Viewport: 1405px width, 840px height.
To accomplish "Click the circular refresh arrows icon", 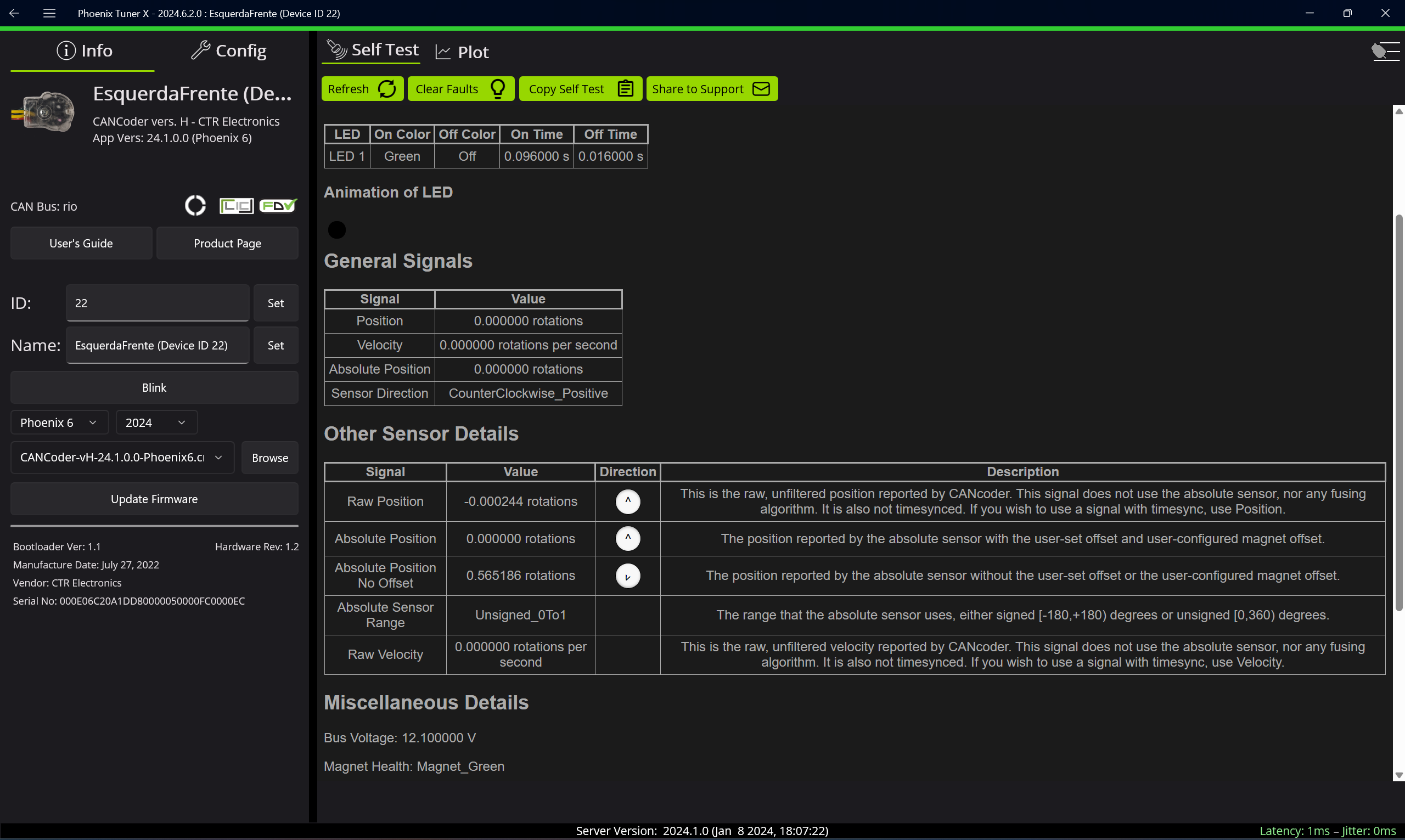I will [386, 89].
